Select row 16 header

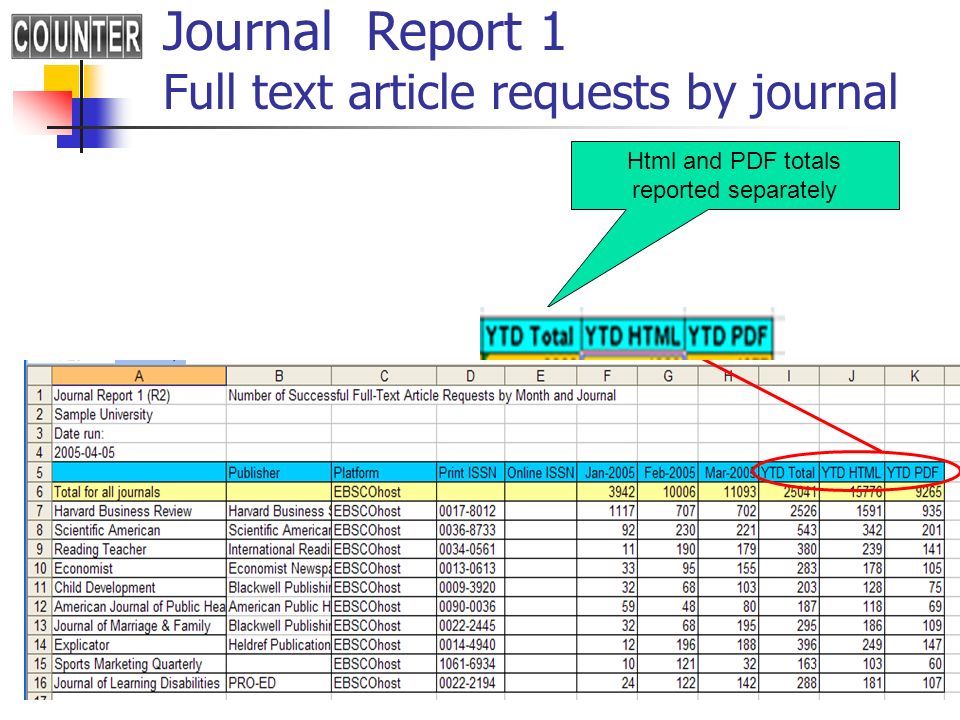click(x=40, y=682)
